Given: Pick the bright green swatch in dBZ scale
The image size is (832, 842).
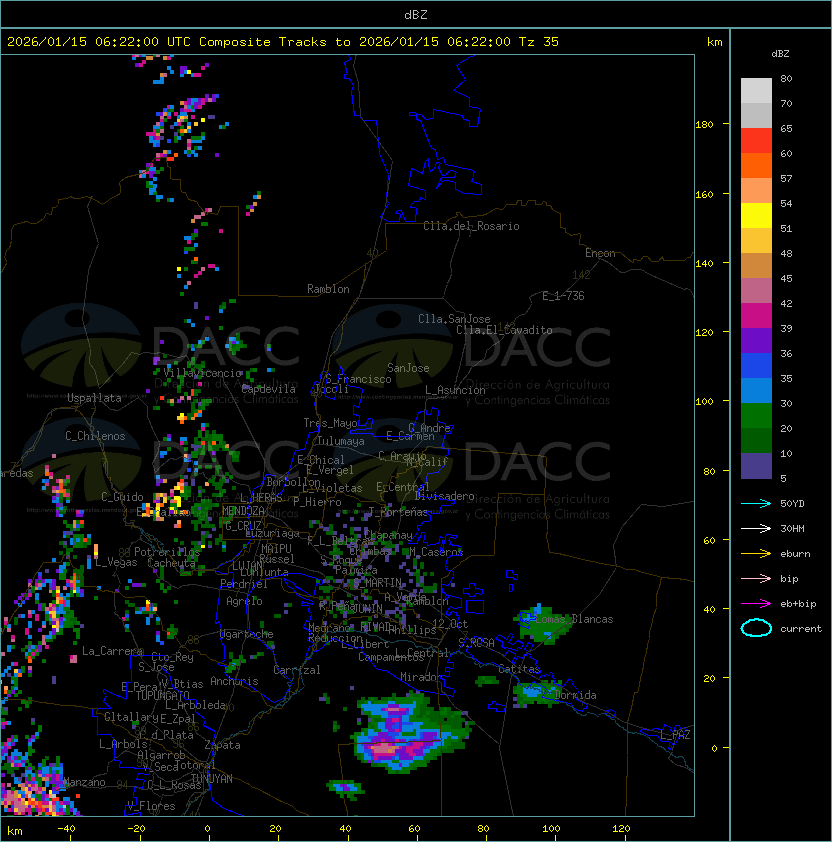Looking at the screenshot, I should tap(756, 416).
